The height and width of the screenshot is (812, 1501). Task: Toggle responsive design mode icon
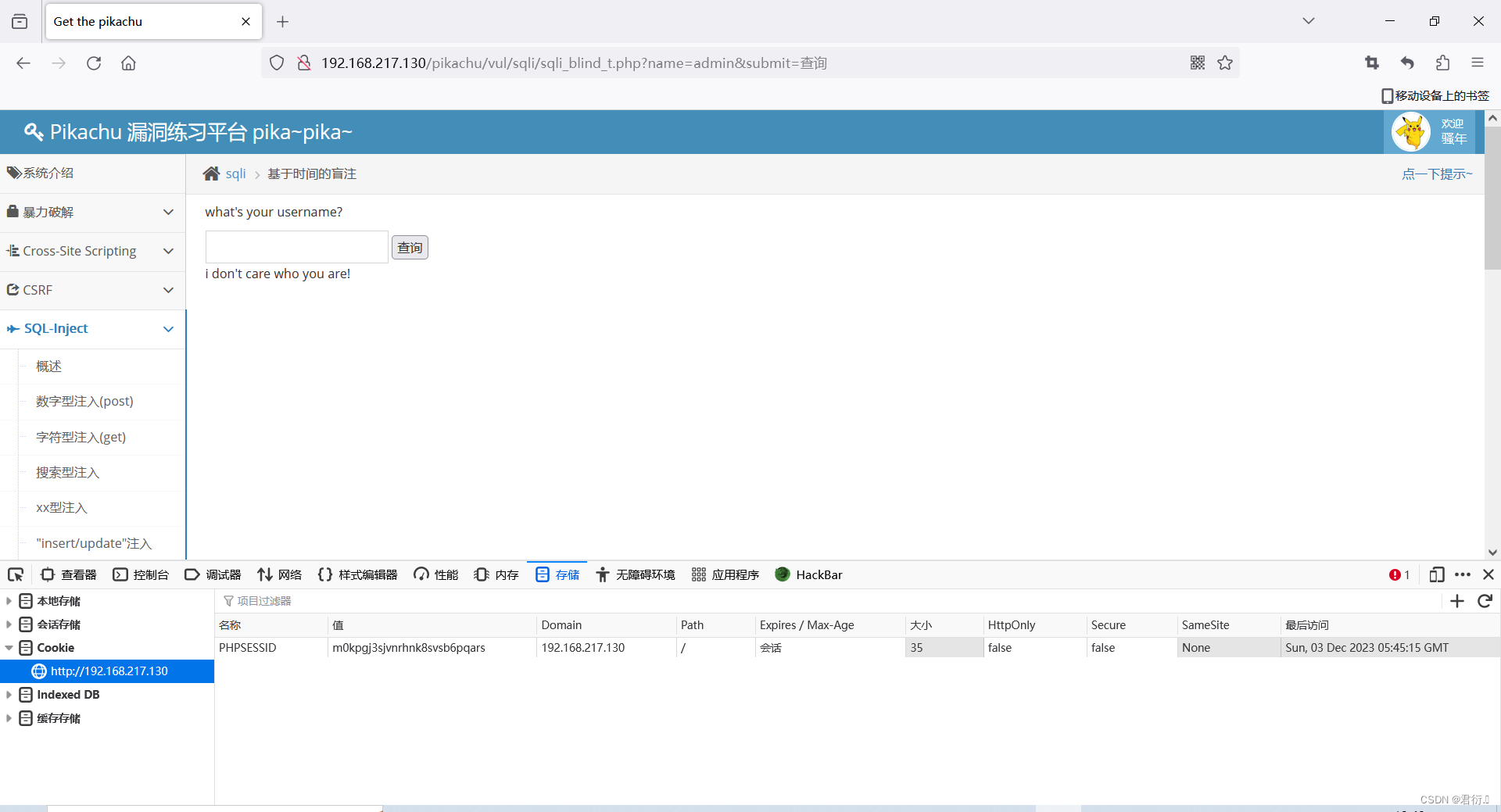(x=1437, y=575)
